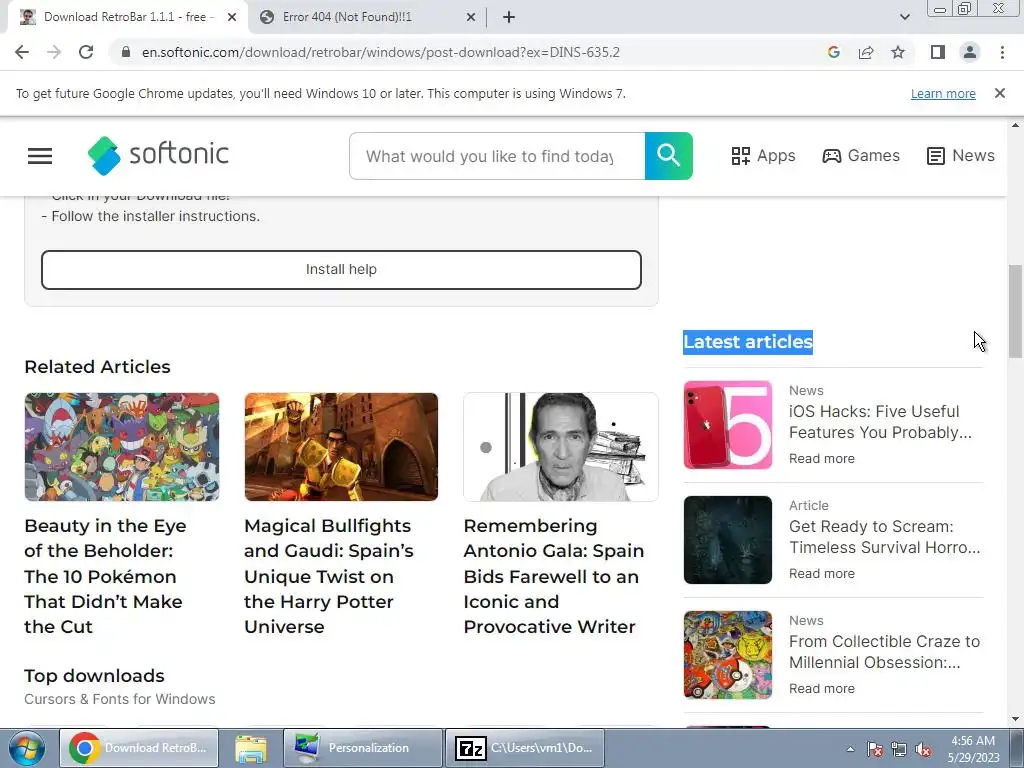1024x768 pixels.
Task: Close the Error 404 tab
Action: pyautogui.click(x=471, y=17)
